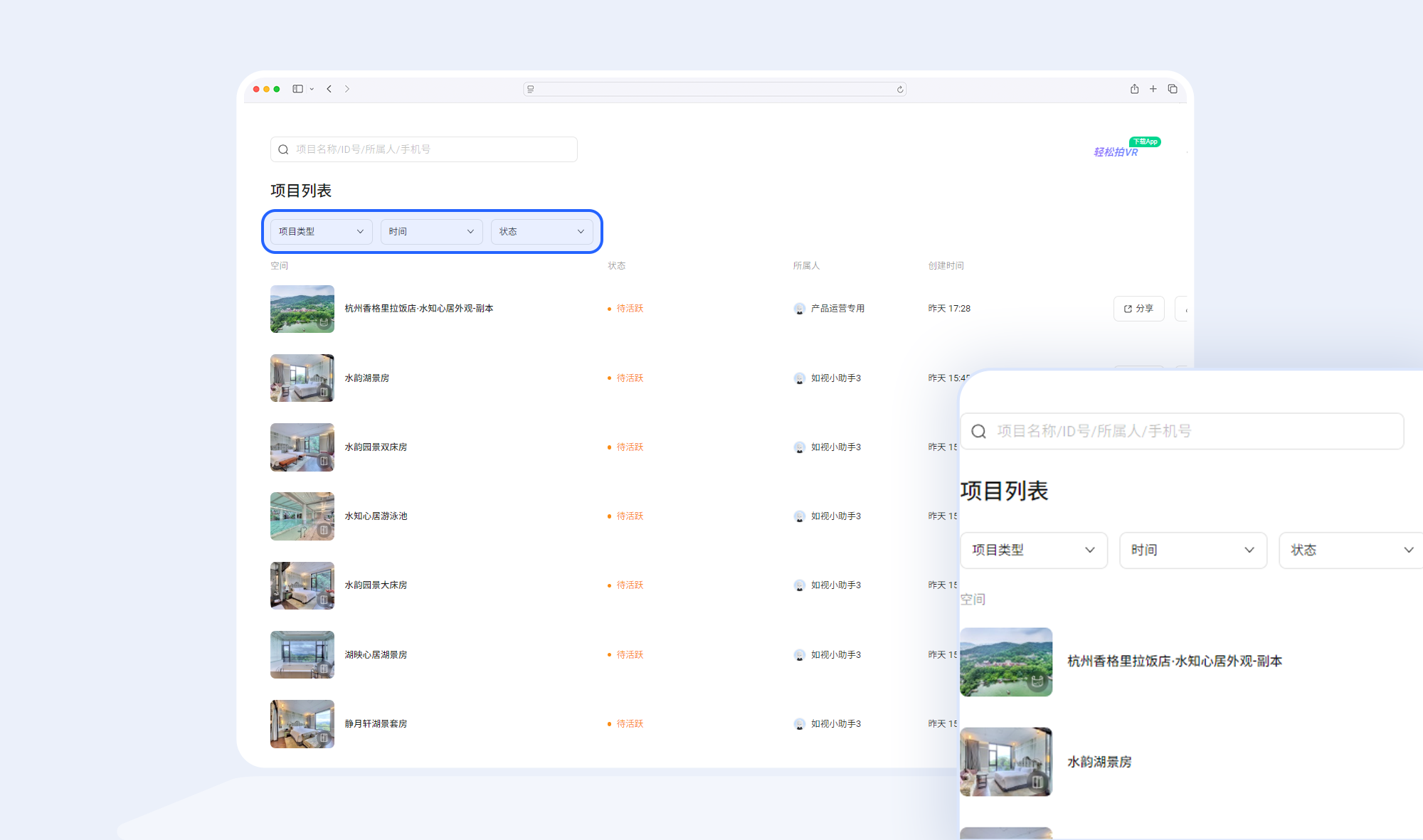Click the browser forward arrow

tap(347, 88)
